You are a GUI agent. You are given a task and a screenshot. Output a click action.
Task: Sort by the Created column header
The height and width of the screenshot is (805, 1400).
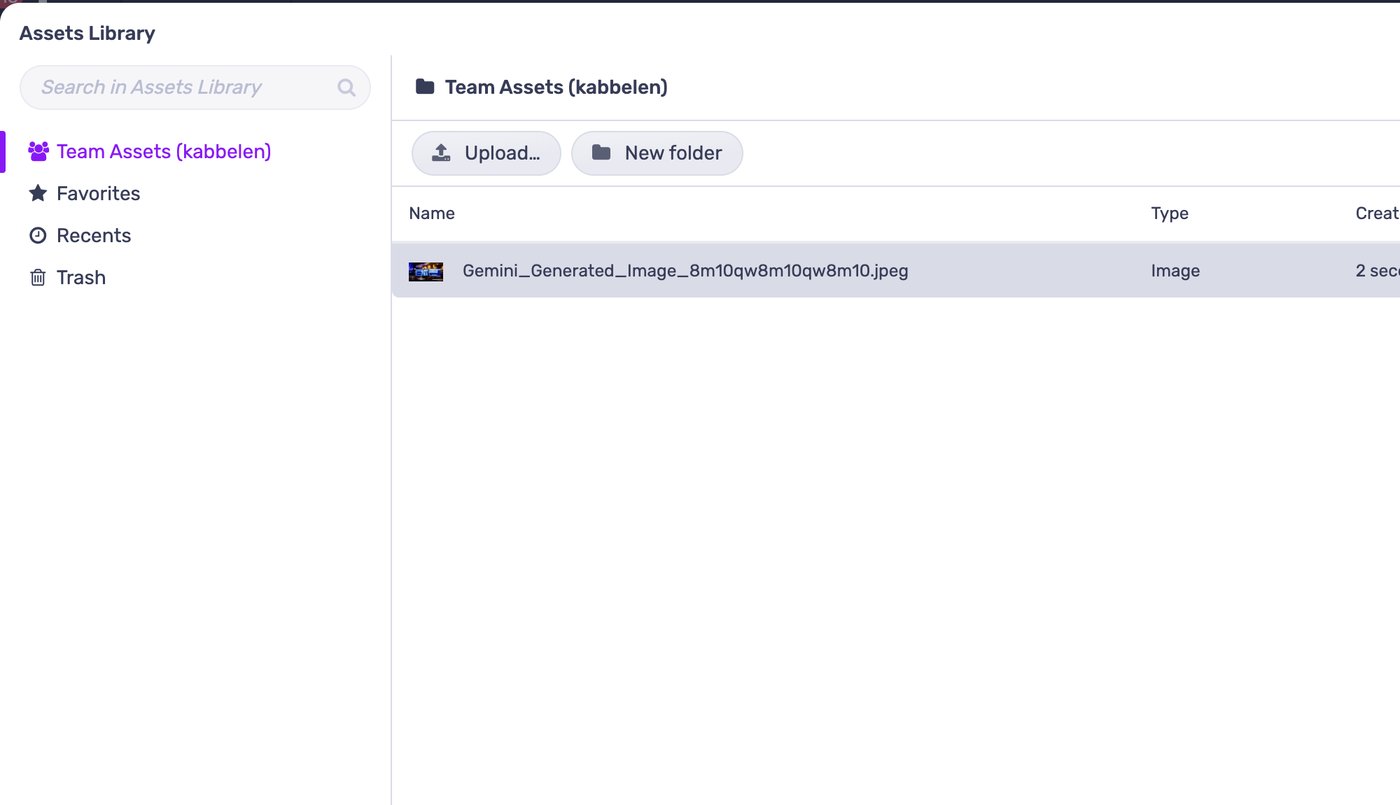pos(1377,213)
